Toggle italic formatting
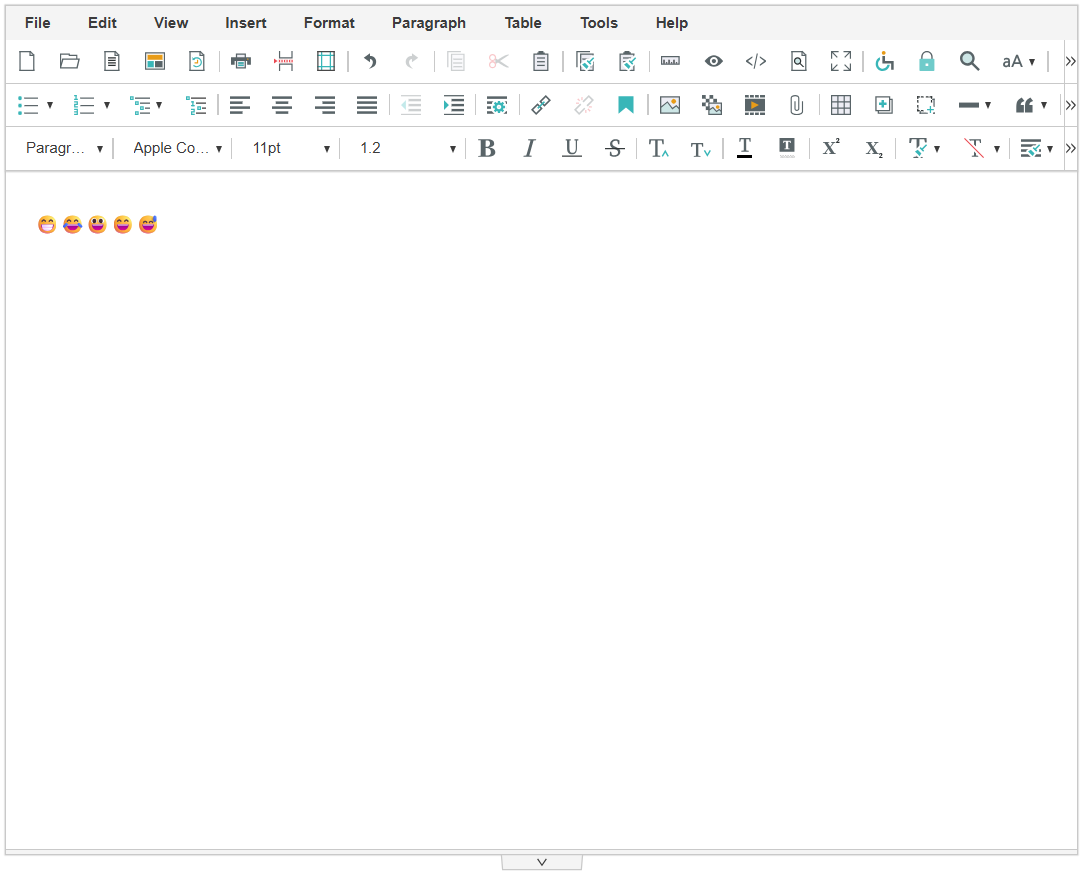Screen dimensions: 1084x873 point(530,148)
